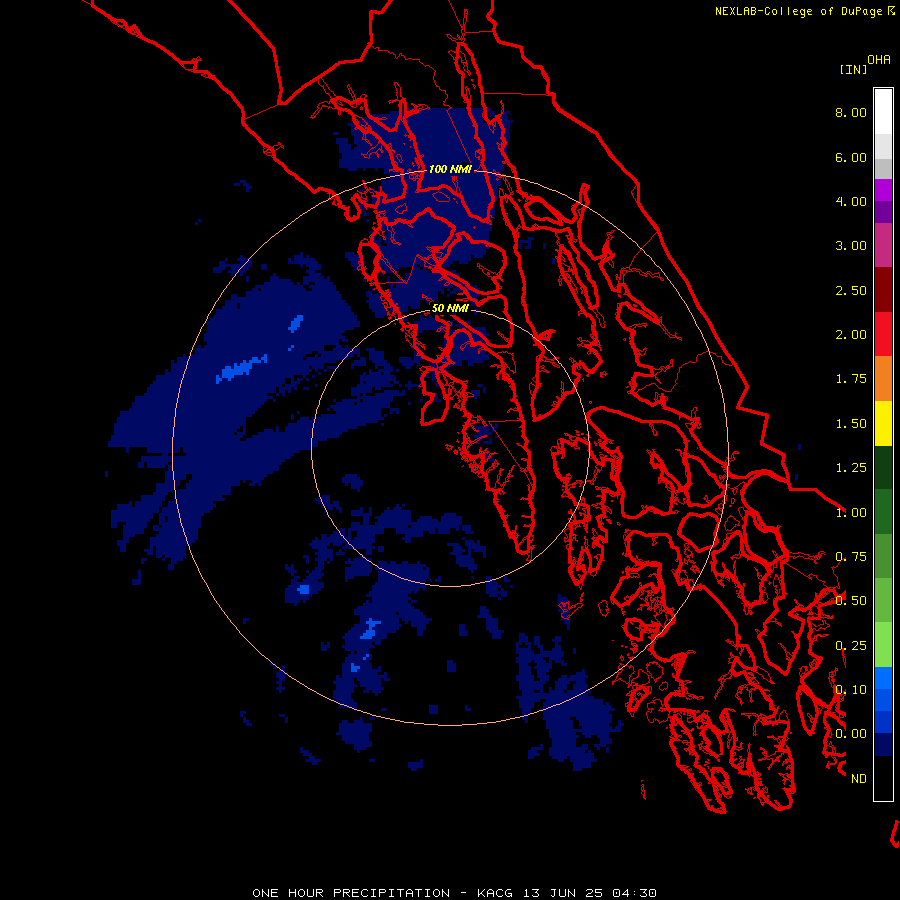
Task: Click the 100 NMI range ring label
Action: click(x=450, y=169)
